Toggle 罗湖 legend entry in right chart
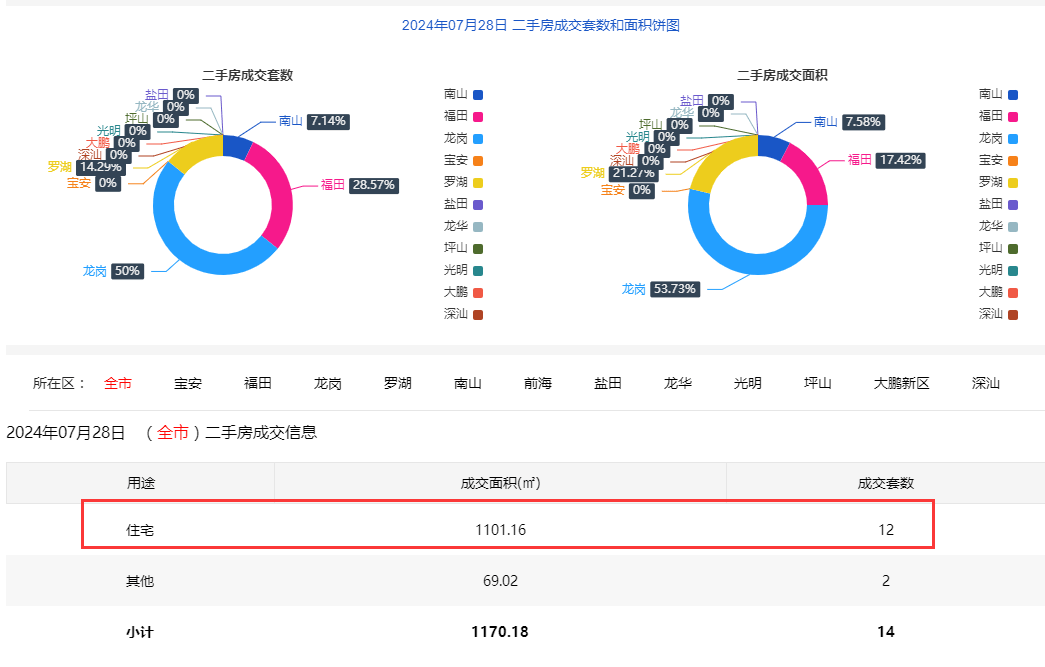 coord(998,182)
